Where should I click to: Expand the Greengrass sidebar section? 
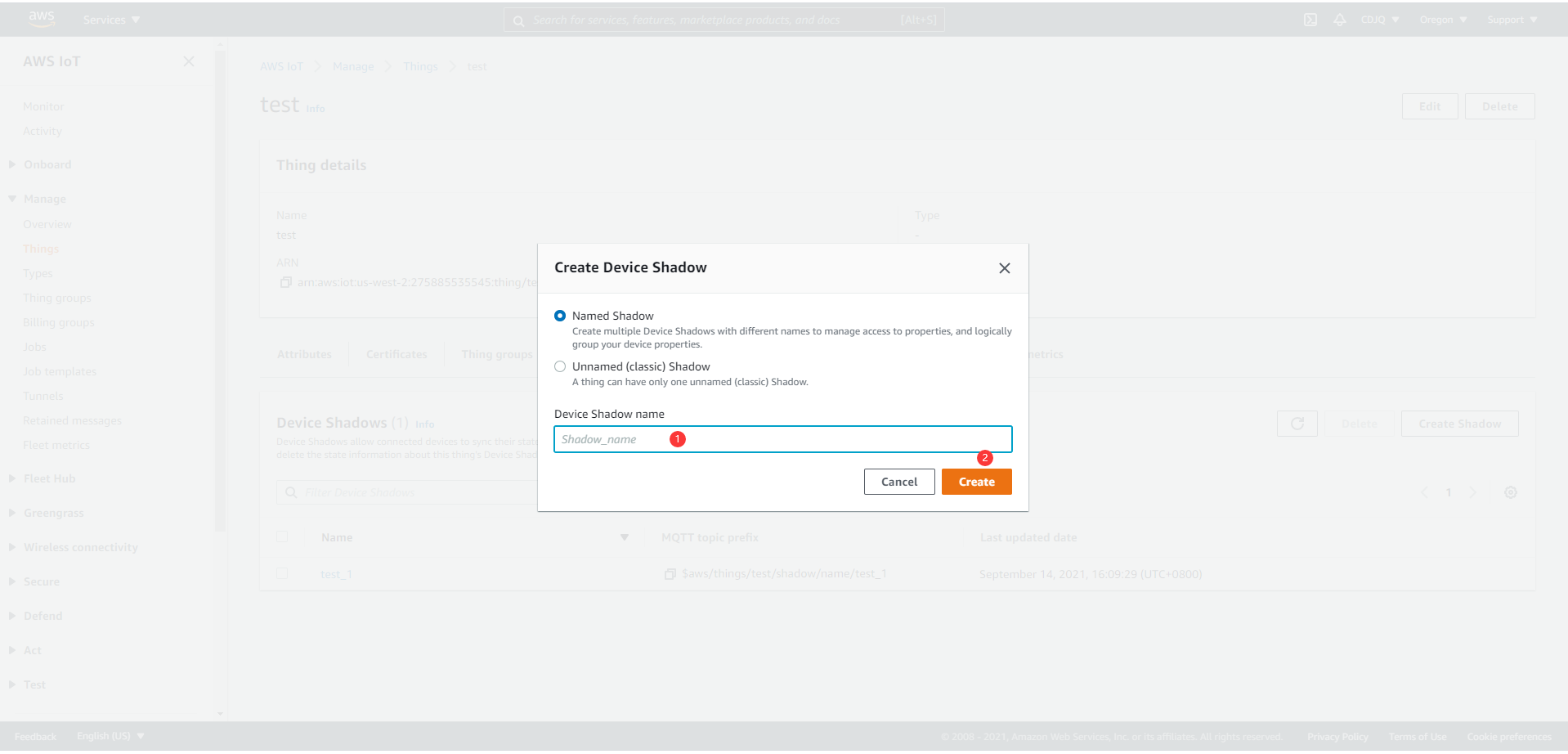[12, 513]
